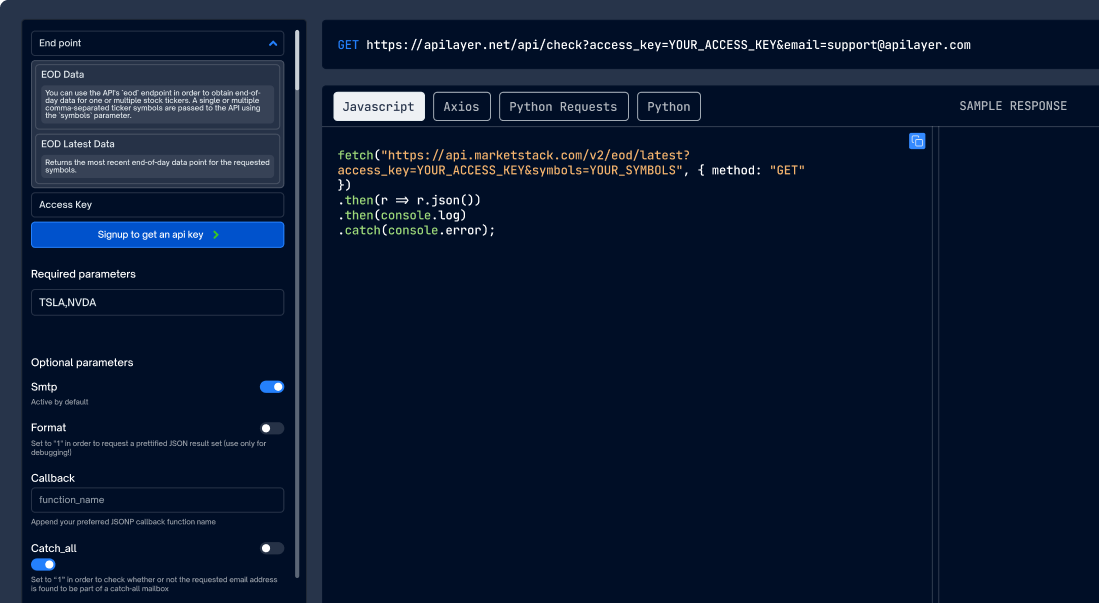This screenshot has height=603, width=1099.
Task: Toggle the blue switch below Catch_all label
Action: (x=43, y=564)
